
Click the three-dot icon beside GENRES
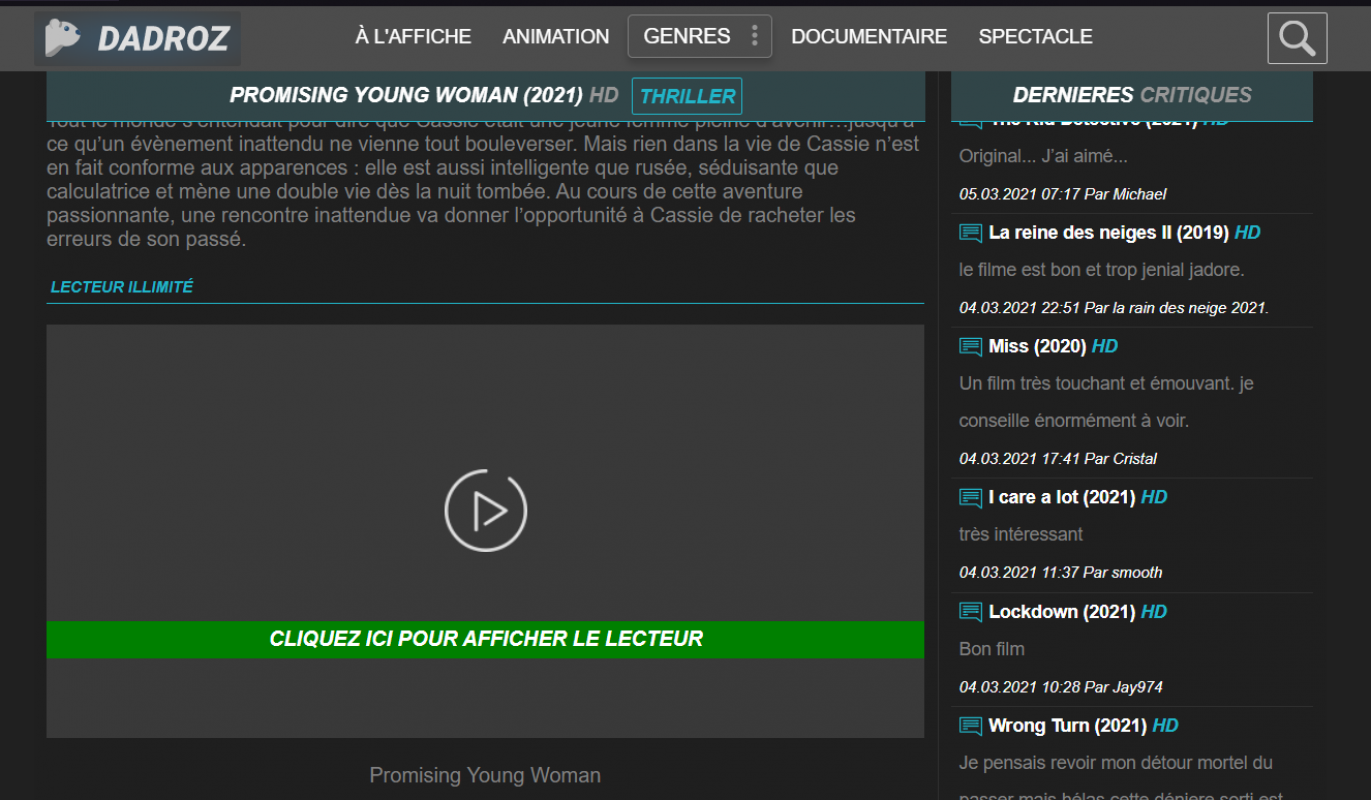(x=754, y=37)
